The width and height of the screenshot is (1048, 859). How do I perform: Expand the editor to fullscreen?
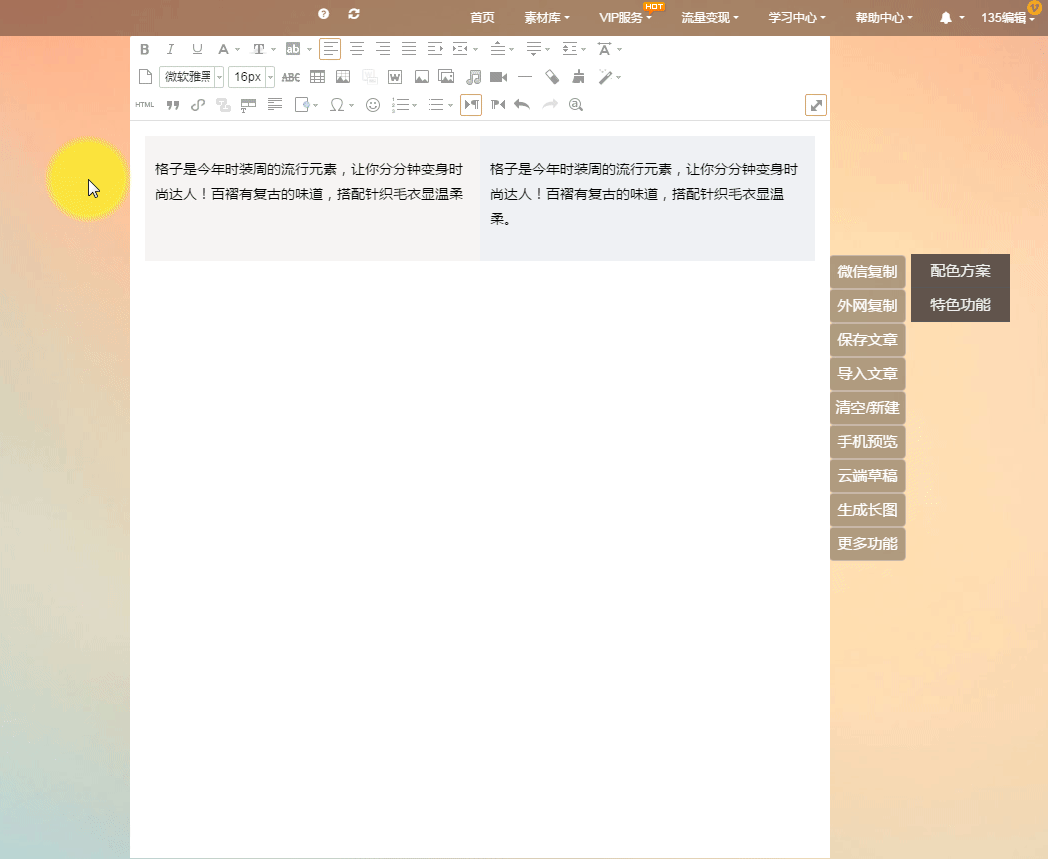[816, 105]
